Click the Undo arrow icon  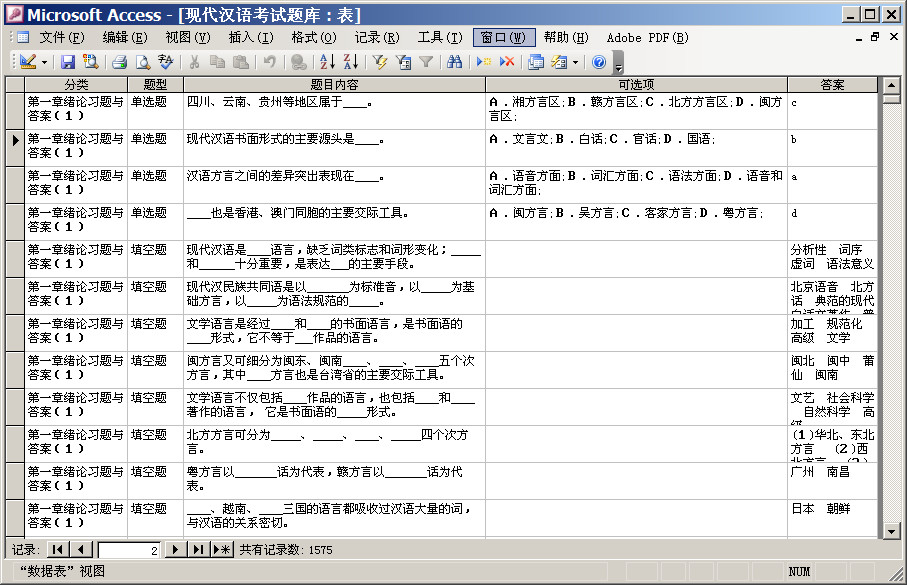(270, 61)
